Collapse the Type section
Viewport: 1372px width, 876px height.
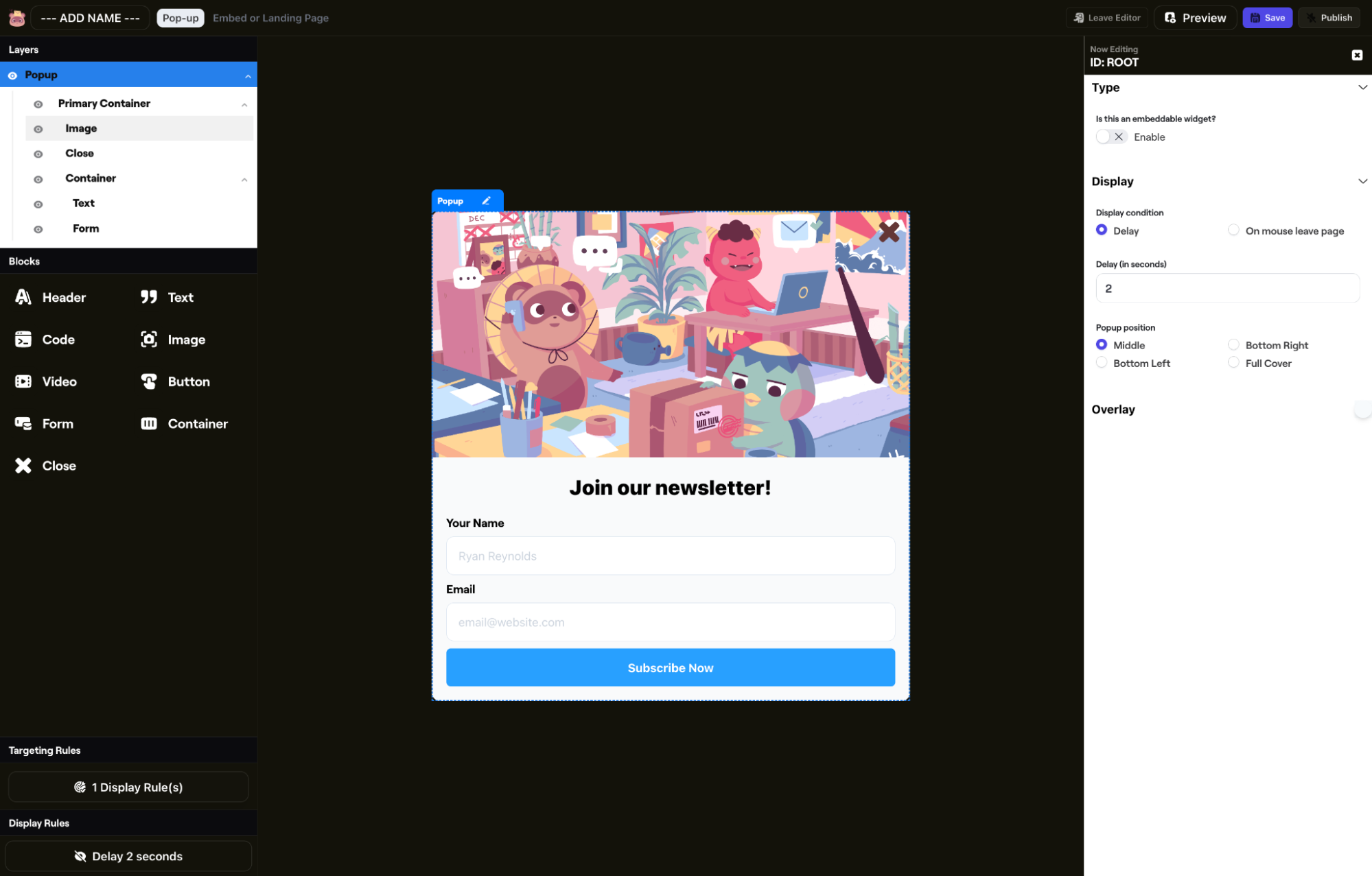(1362, 88)
